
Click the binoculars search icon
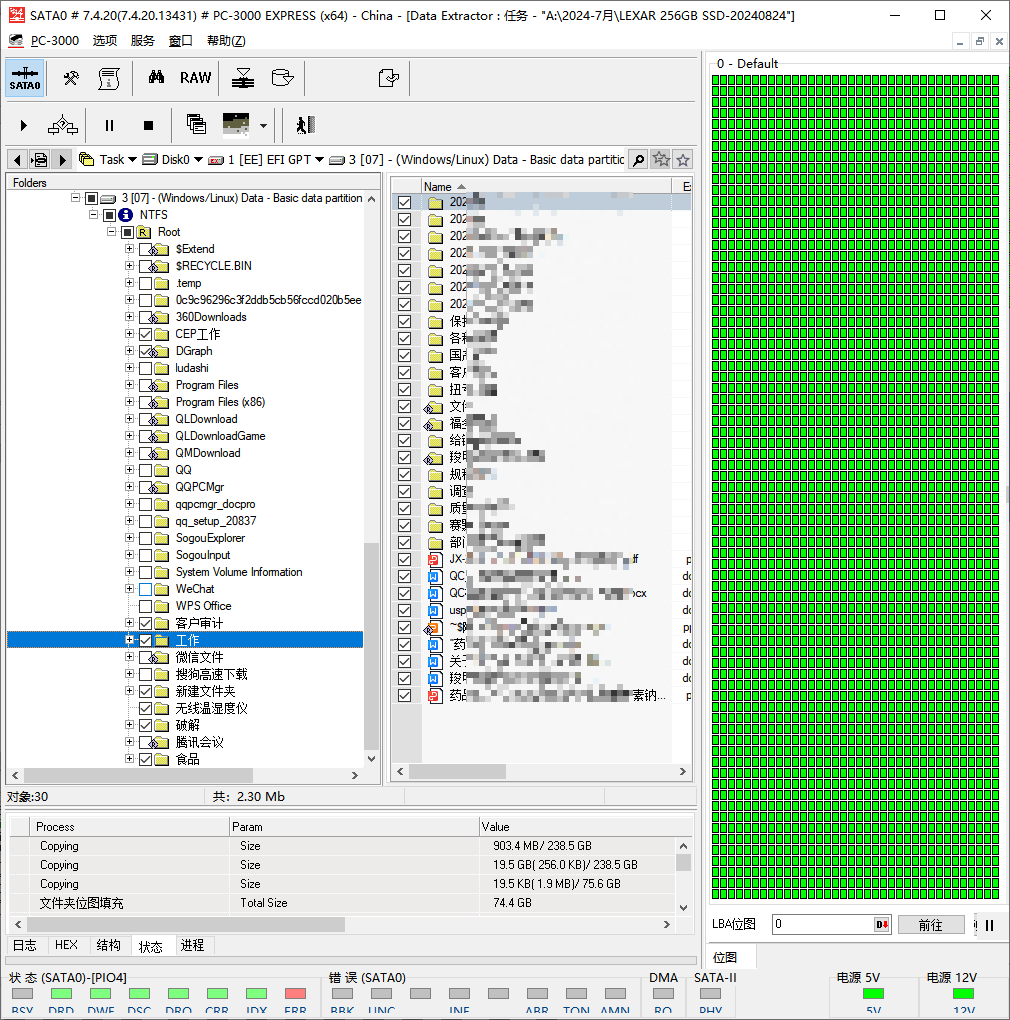pyautogui.click(x=156, y=78)
